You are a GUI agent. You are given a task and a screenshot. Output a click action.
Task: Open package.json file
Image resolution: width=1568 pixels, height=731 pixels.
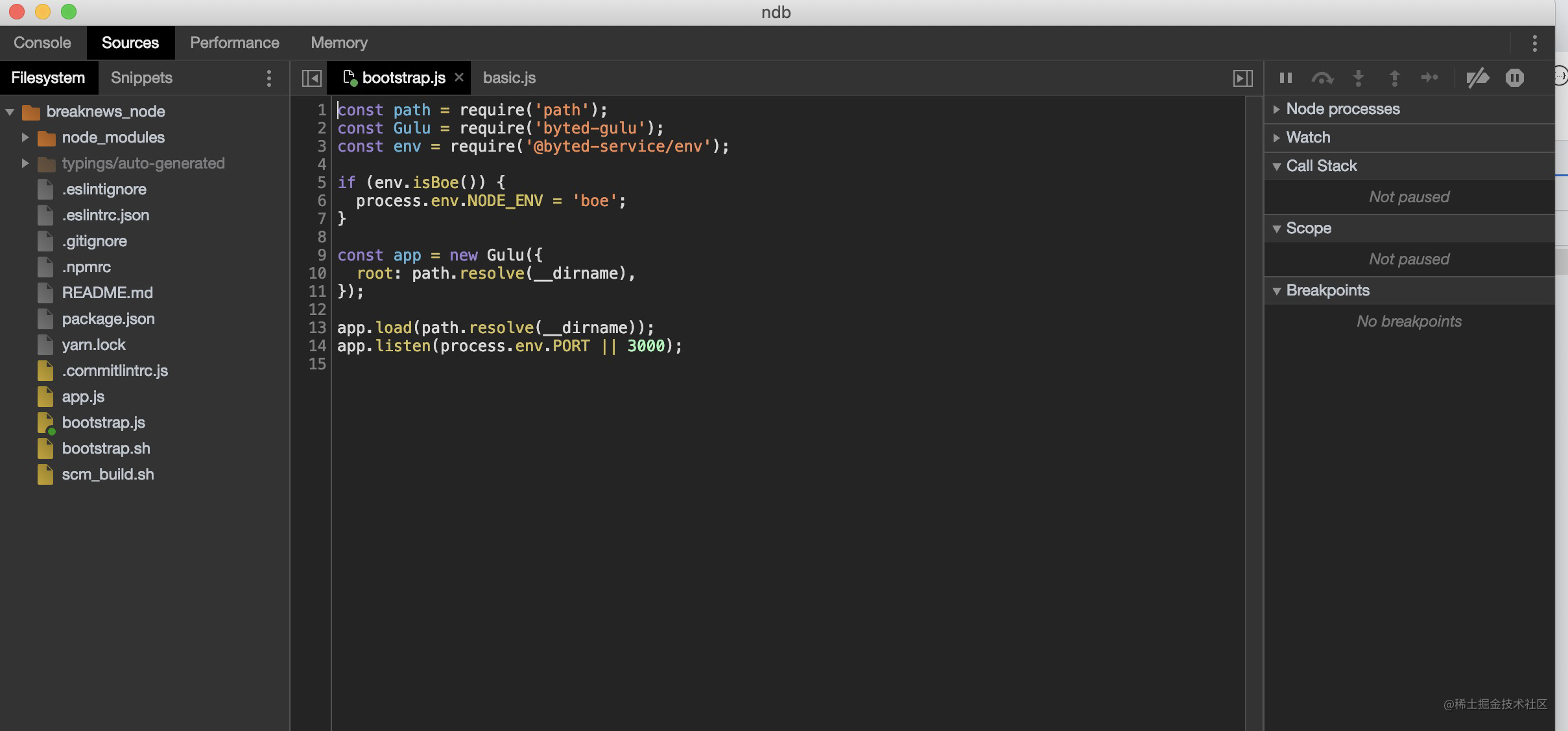(x=108, y=319)
